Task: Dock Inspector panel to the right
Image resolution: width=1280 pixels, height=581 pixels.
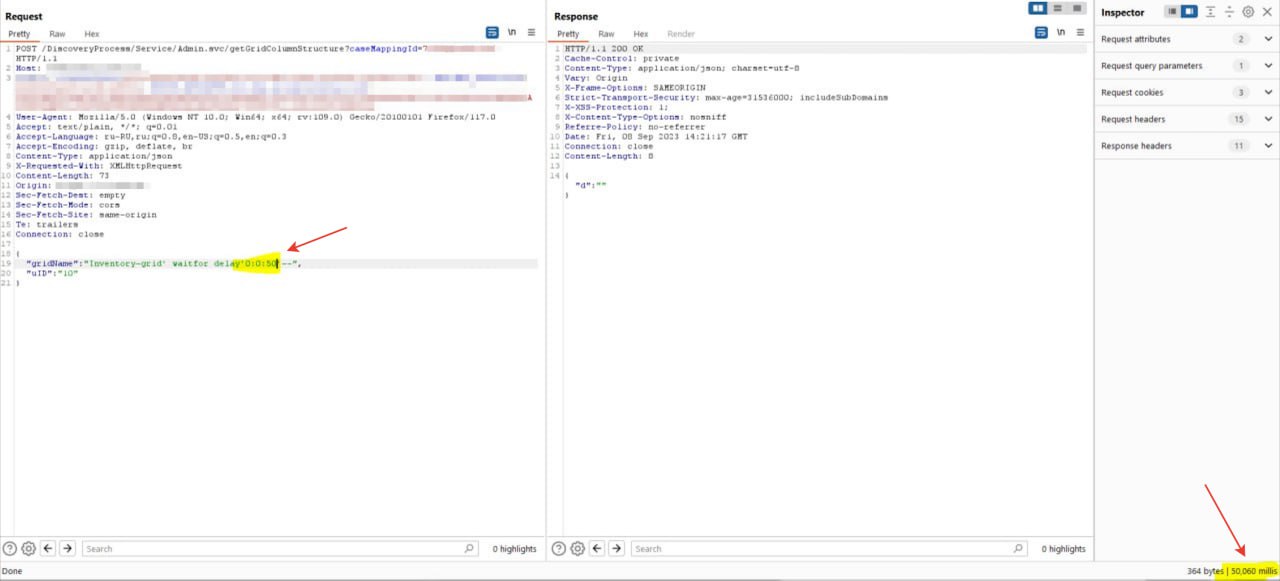Action: pos(1189,12)
